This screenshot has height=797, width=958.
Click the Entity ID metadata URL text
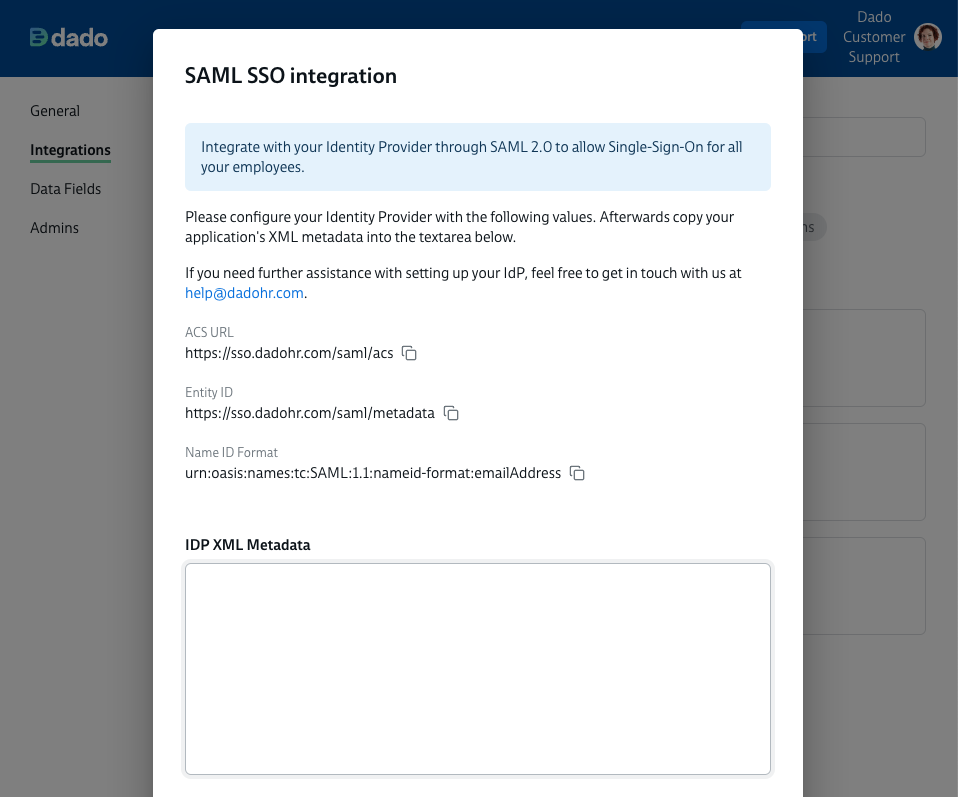[310, 413]
